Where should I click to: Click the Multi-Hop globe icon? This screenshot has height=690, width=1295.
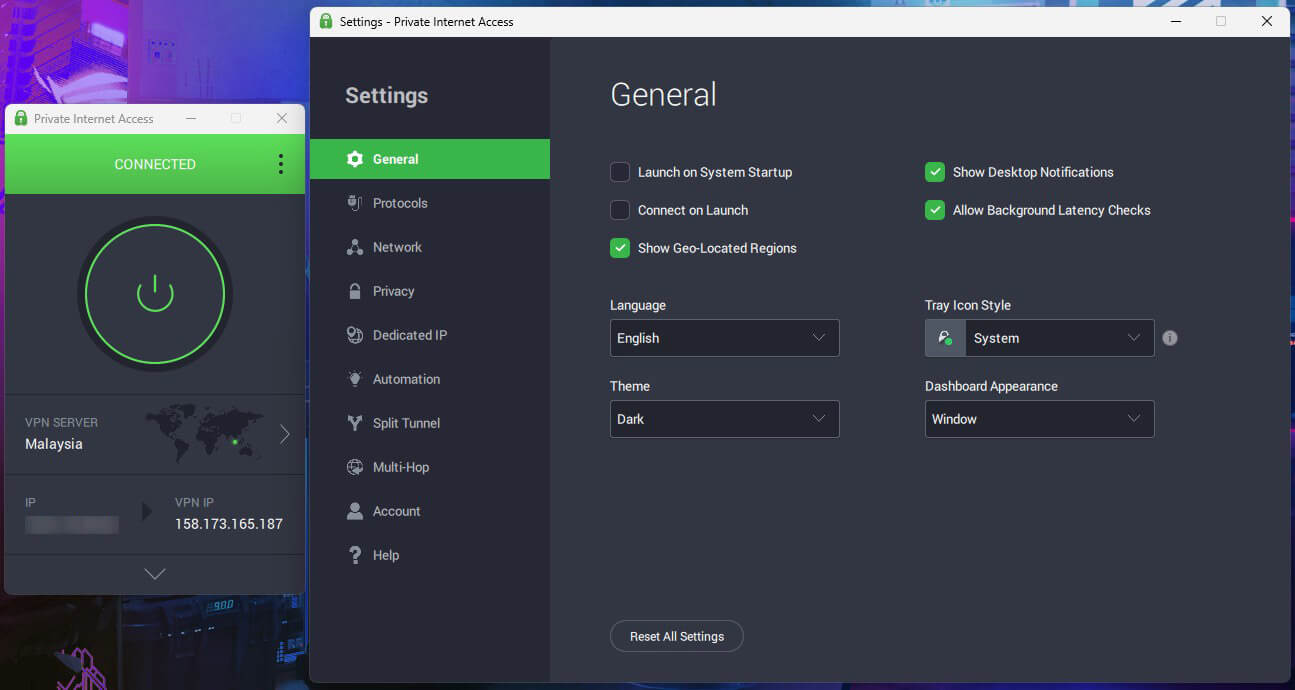pos(355,467)
